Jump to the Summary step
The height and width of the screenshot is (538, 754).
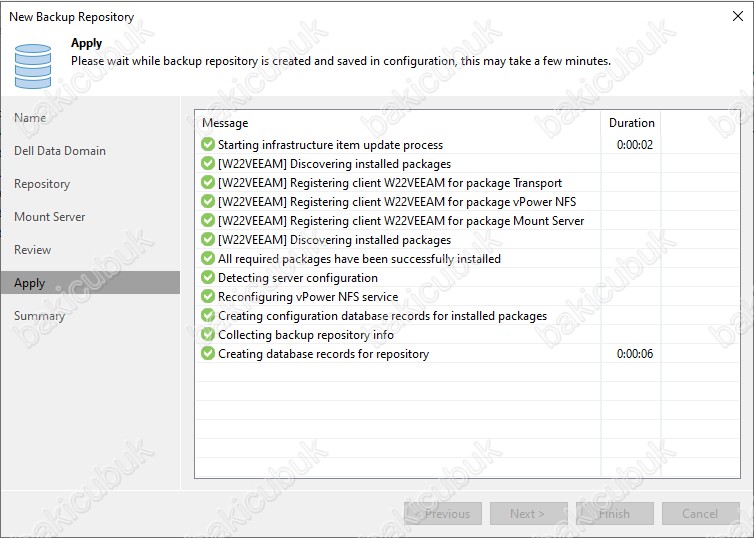coord(39,316)
